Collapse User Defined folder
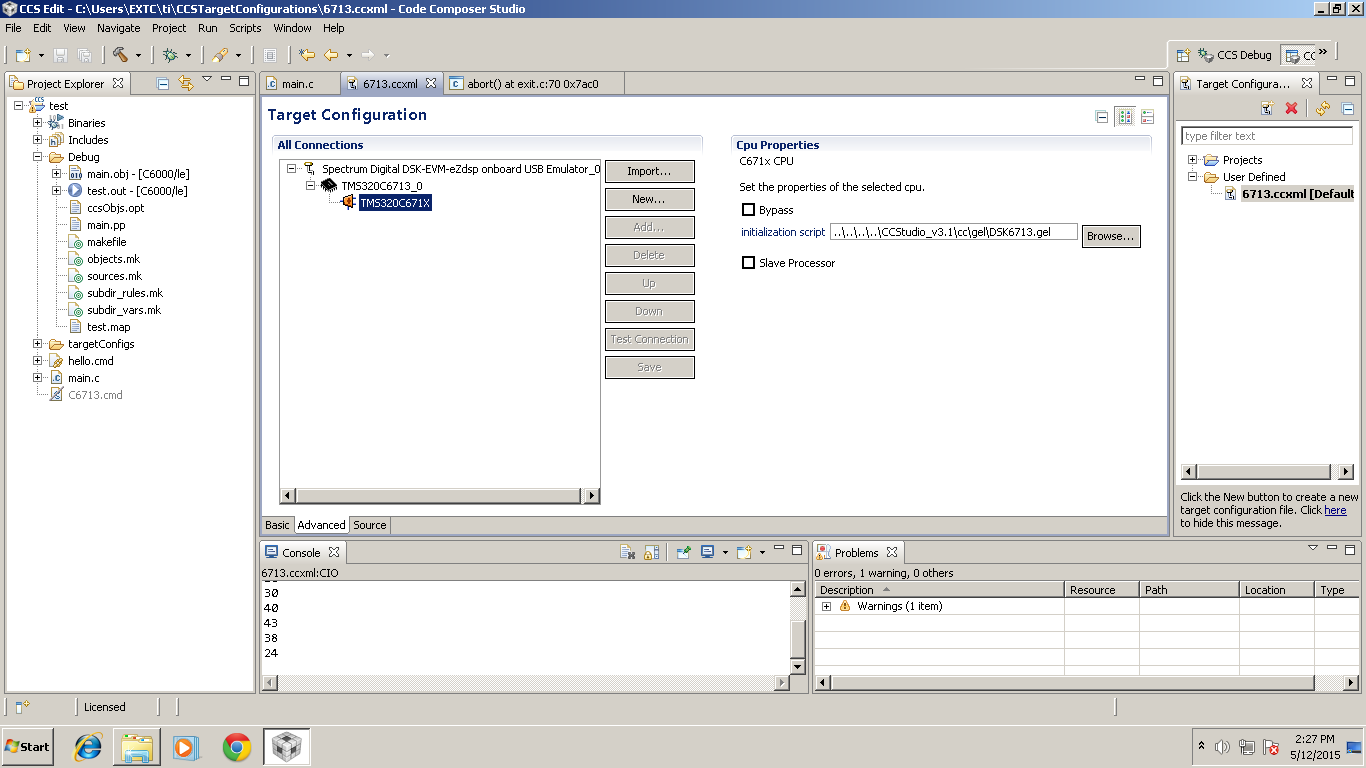Viewport: 1366px width, 768px height. click(1193, 177)
